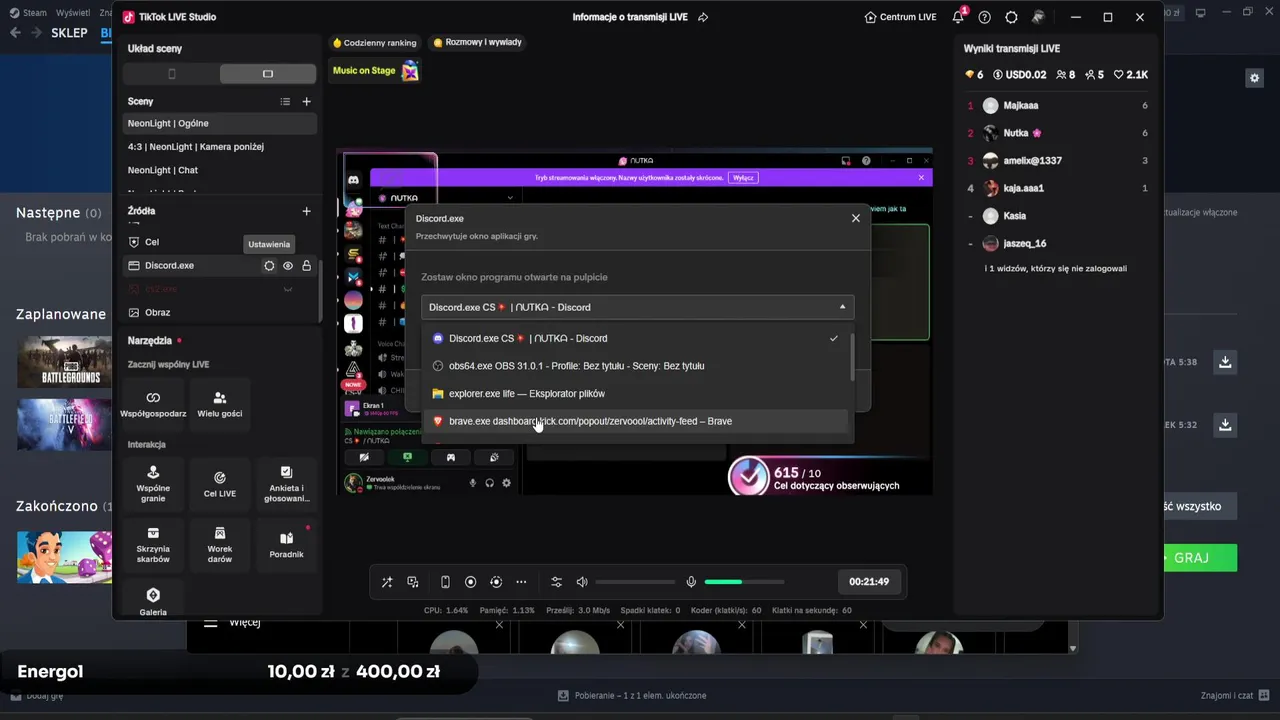This screenshot has width=1280, height=720.
Task: Open the media overlay tool in the bottom toolbar
Action: point(413,582)
